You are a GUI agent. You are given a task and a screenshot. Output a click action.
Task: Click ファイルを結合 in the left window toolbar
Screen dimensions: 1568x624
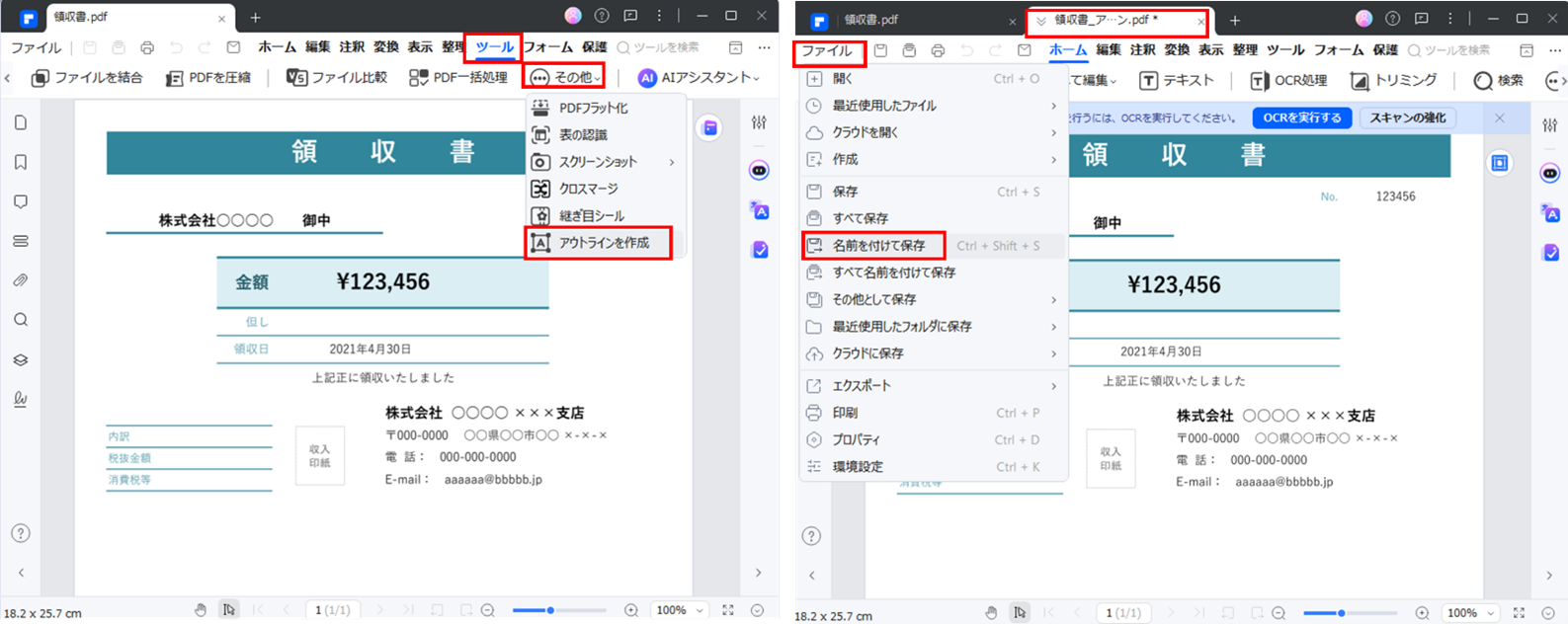coord(87,77)
